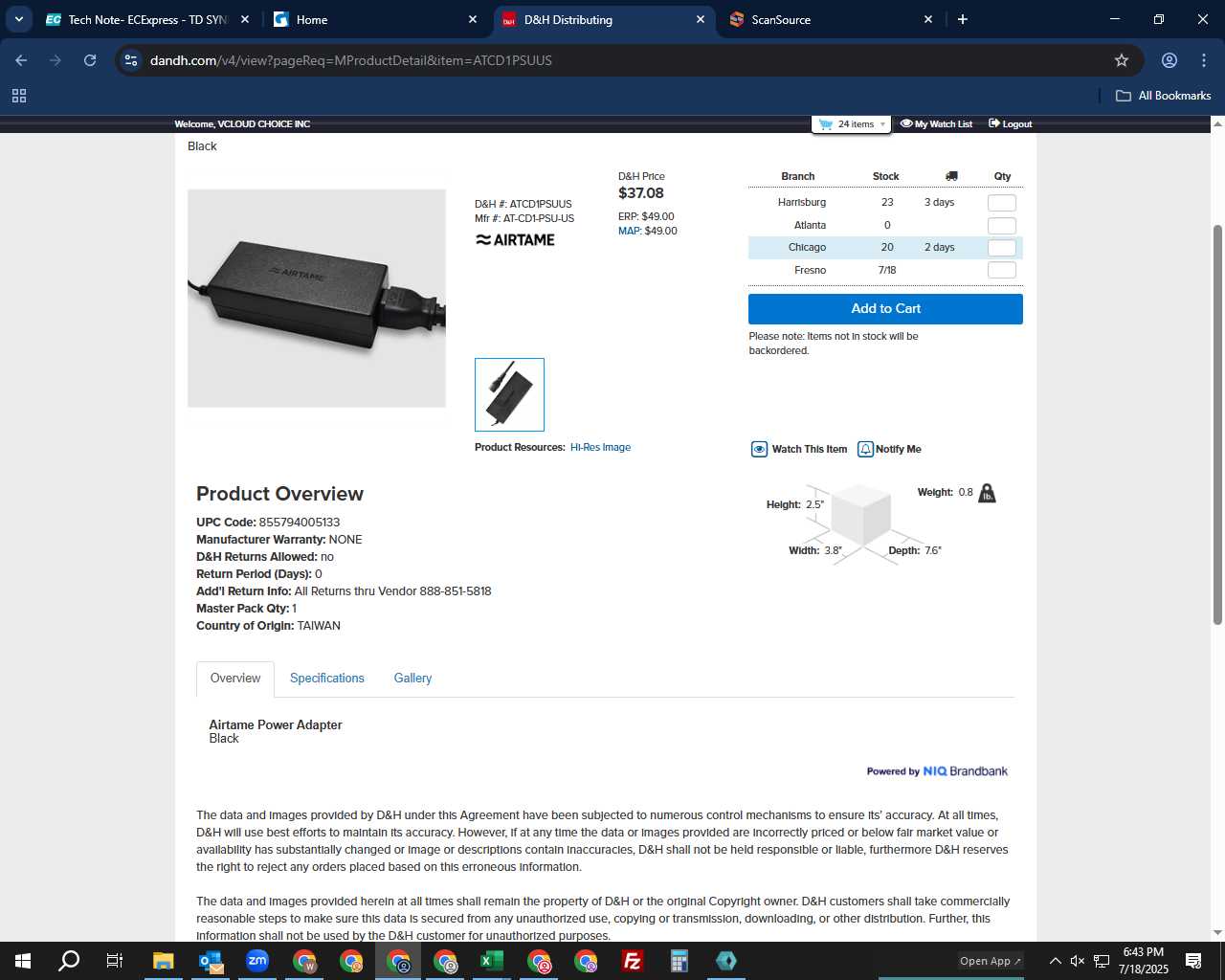Expand the tab search dropdown arrow
This screenshot has height=980, width=1225.
pos(19,19)
